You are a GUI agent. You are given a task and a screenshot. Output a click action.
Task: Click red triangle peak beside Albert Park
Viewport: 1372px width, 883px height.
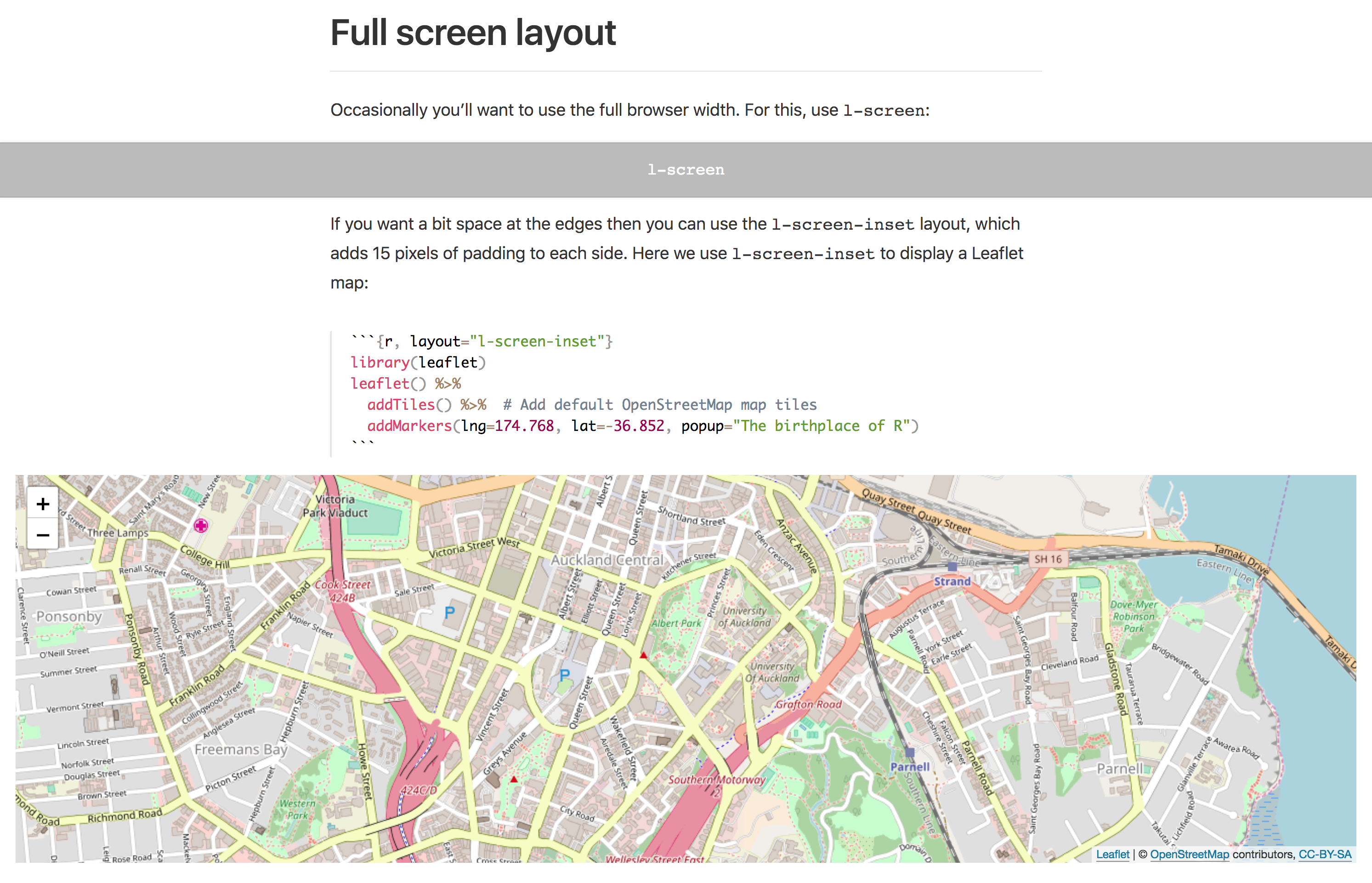click(x=643, y=655)
